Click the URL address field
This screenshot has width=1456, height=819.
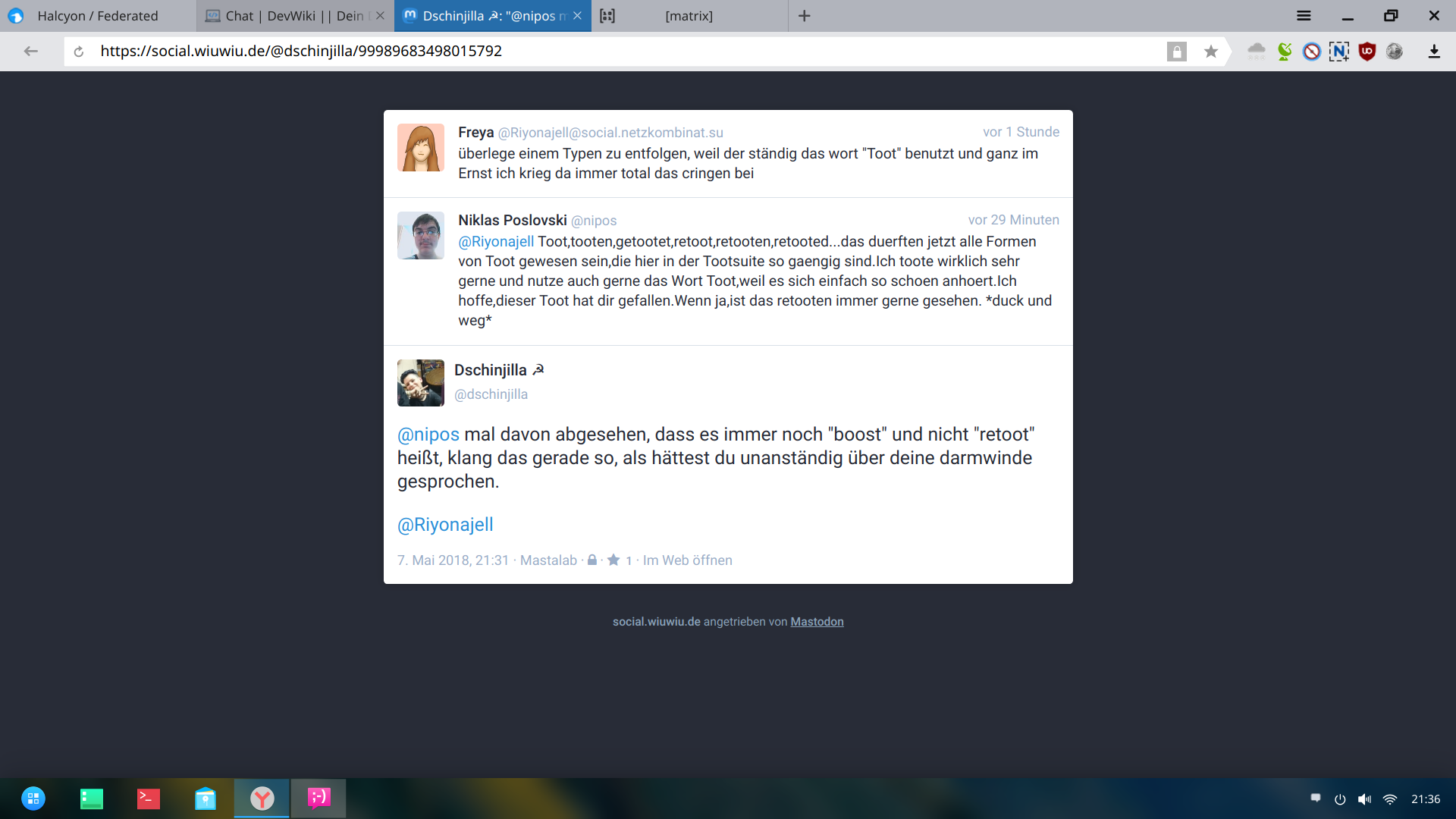click(607, 52)
